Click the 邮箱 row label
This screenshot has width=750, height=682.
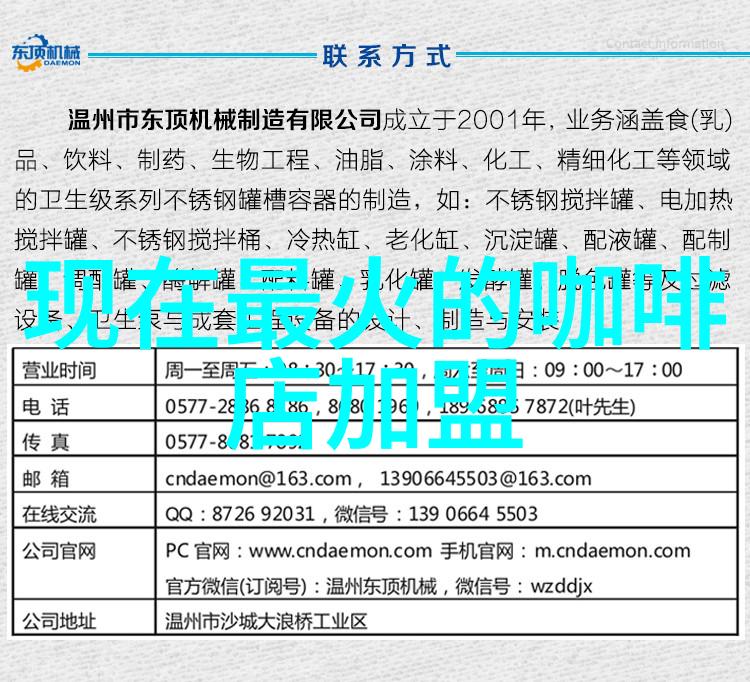click(46, 478)
